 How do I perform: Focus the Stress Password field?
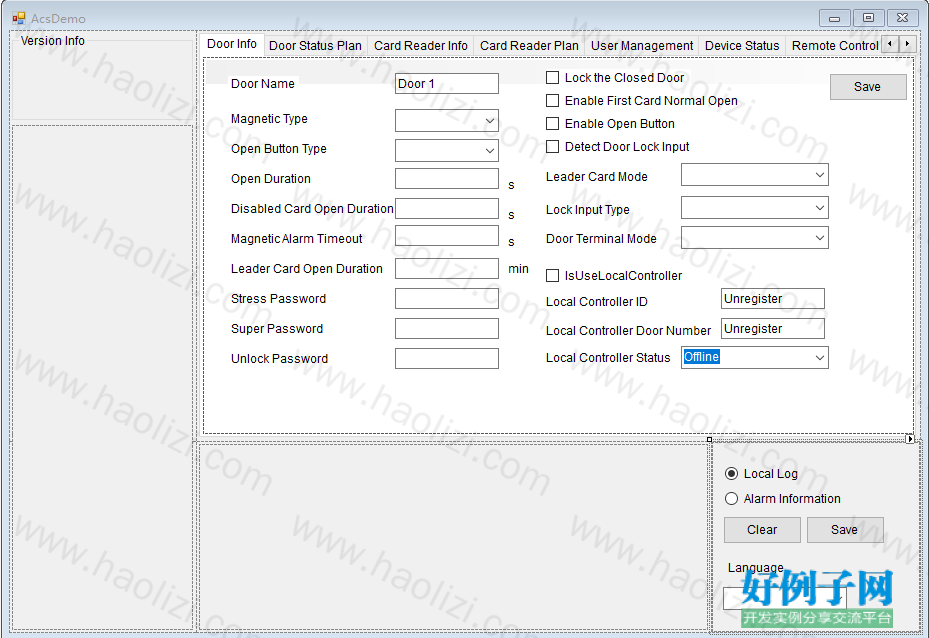[x=447, y=299]
